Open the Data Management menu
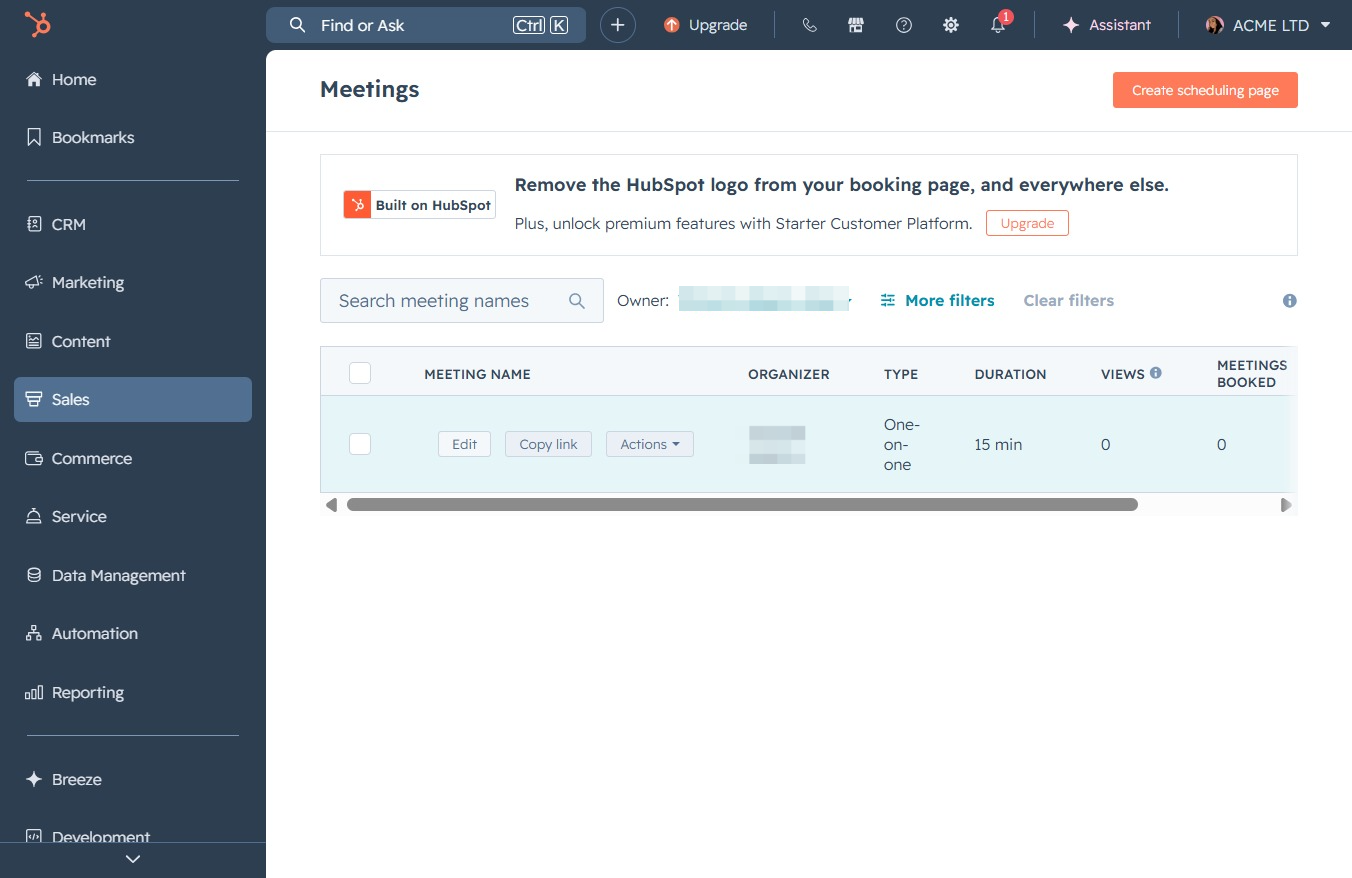The width and height of the screenshot is (1352, 878). pyautogui.click(x=133, y=575)
